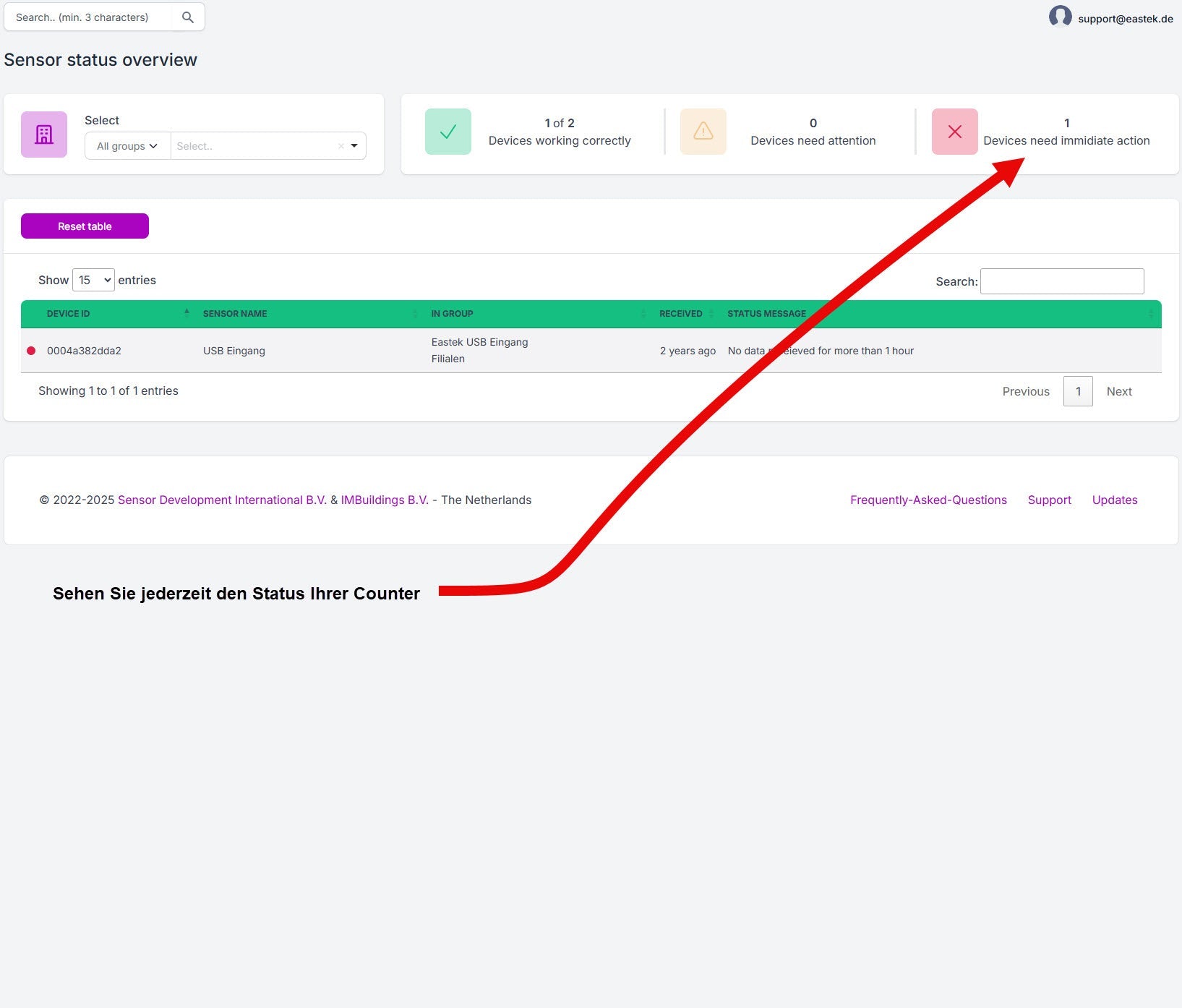Clear the group selection with the × icon

click(x=341, y=145)
